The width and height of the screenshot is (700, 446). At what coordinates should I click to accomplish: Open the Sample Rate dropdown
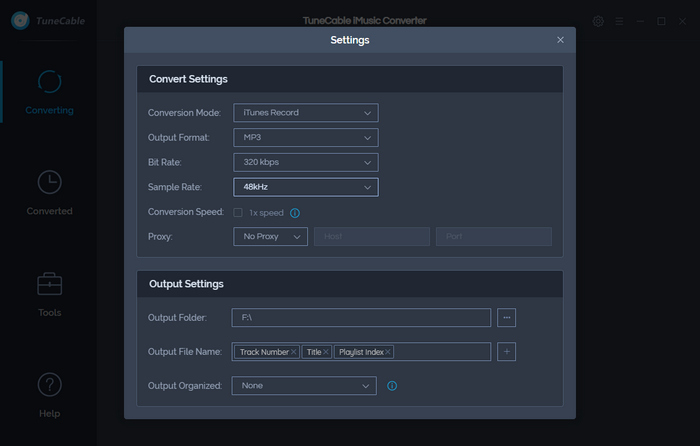(x=306, y=187)
